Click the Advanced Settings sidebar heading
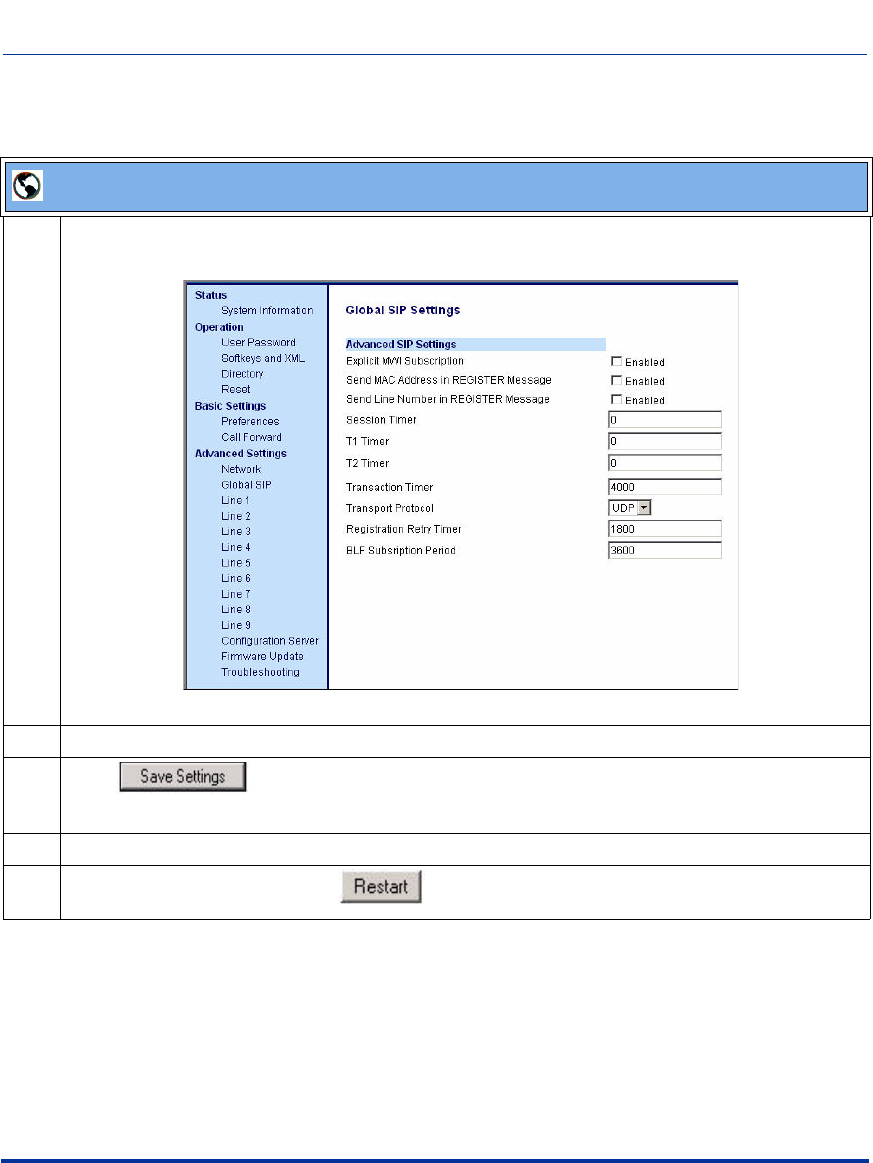Image resolution: width=873 pixels, height=1163 pixels. pos(240,454)
